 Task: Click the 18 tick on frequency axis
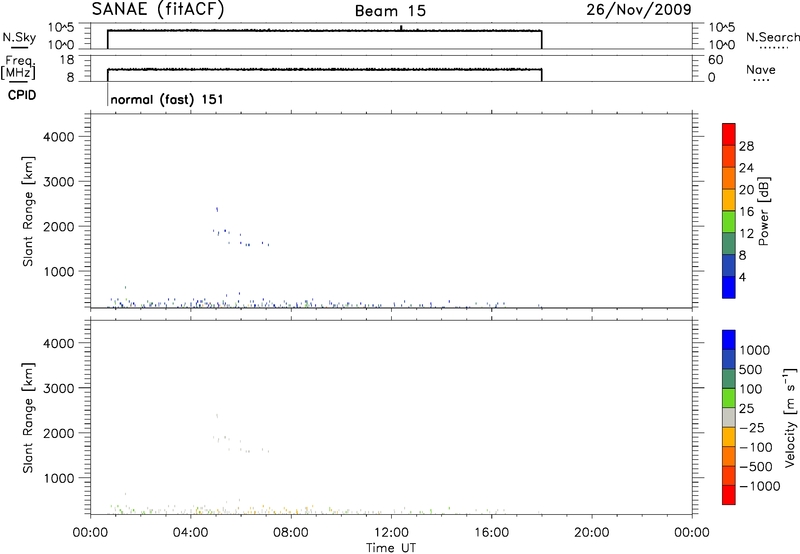66,60
